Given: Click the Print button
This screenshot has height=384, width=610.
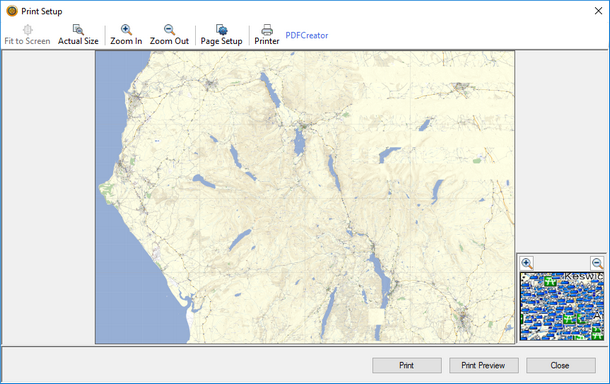Looking at the screenshot, I should click(x=407, y=365).
